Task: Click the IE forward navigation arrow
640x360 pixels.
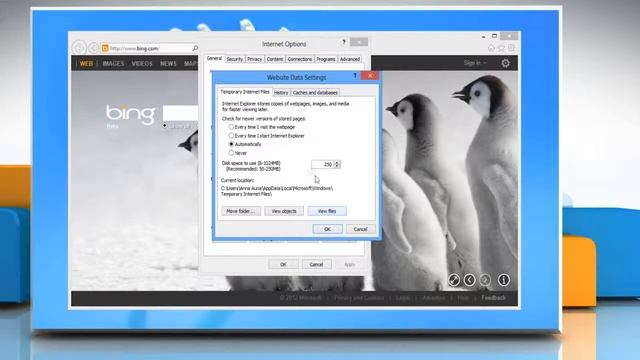Action: click(x=93, y=48)
